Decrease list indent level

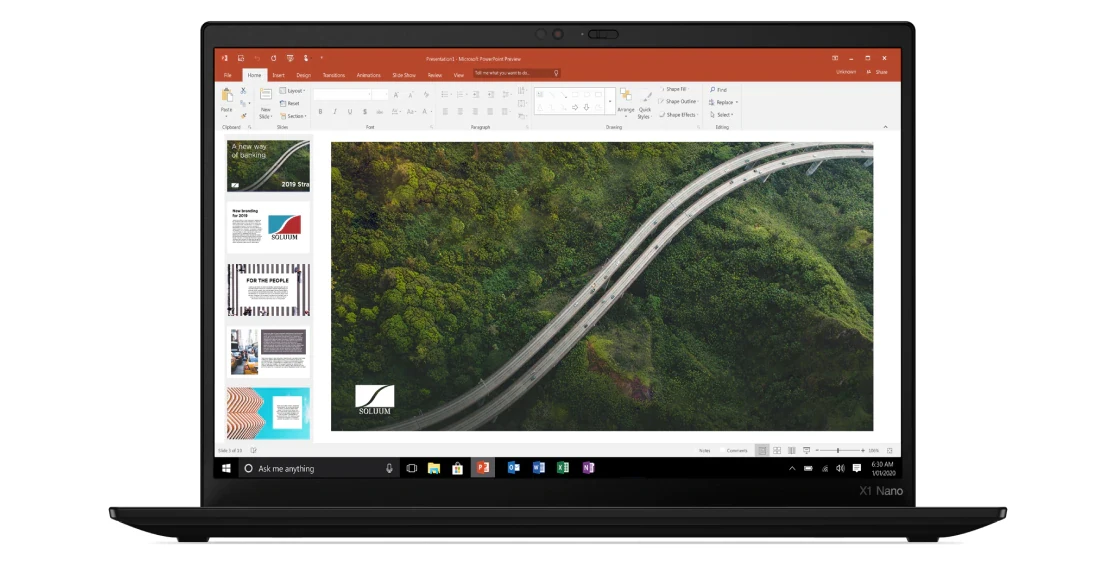tap(475, 95)
